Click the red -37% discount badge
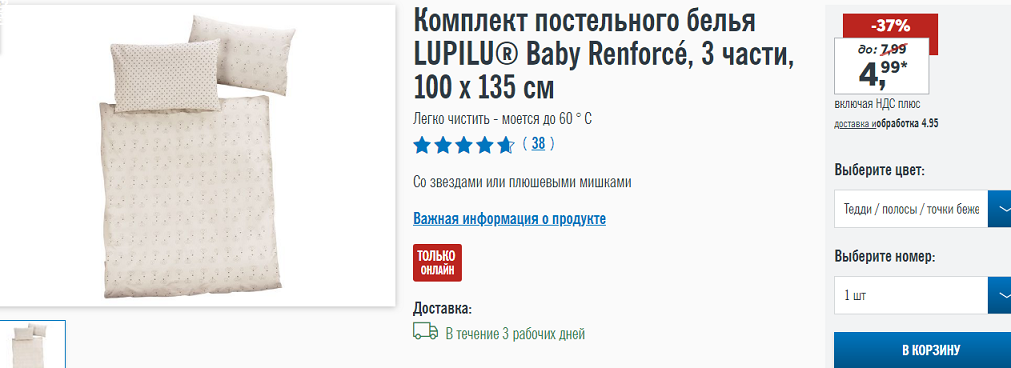The height and width of the screenshot is (368, 1011). (890, 26)
